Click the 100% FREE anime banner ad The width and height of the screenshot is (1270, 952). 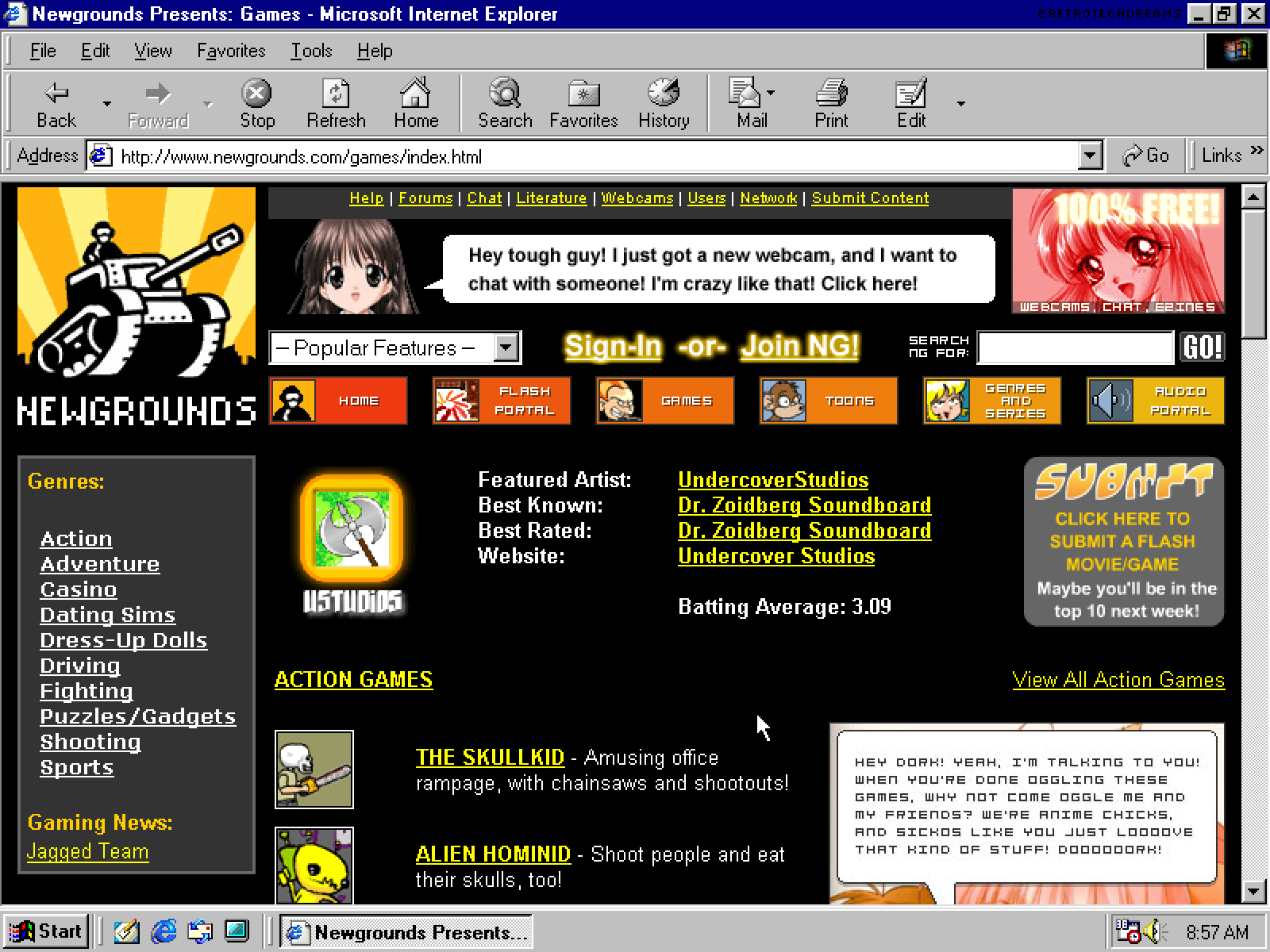pyautogui.click(x=1118, y=251)
